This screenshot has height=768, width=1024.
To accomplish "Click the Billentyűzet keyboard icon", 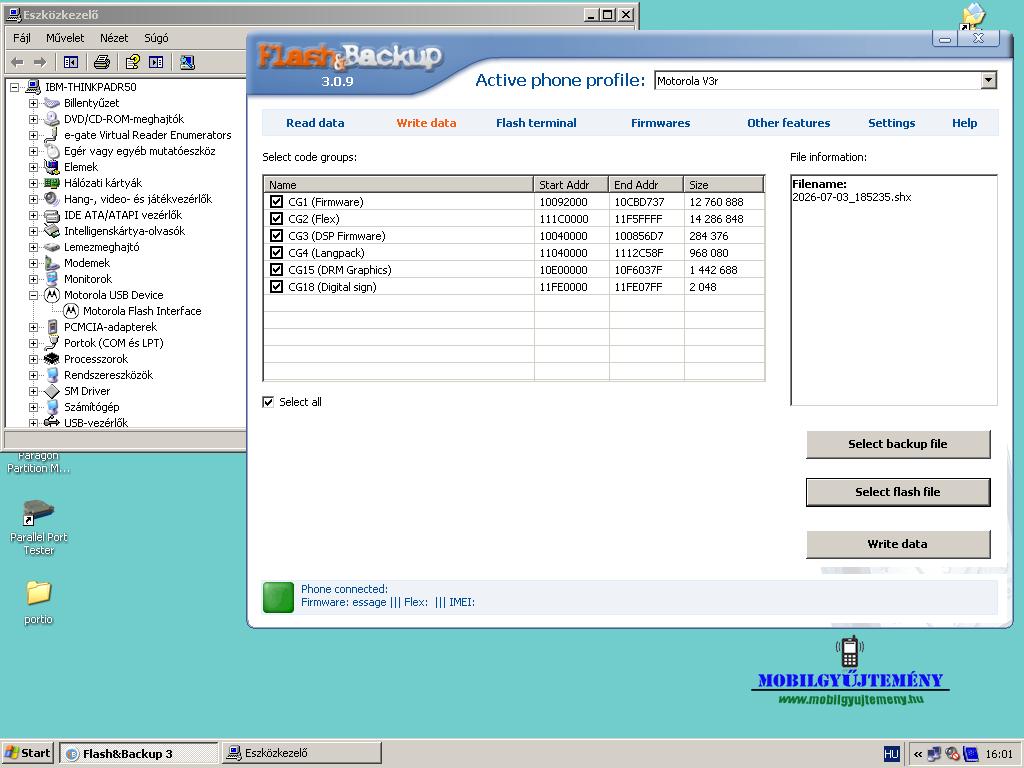I will tap(52, 103).
